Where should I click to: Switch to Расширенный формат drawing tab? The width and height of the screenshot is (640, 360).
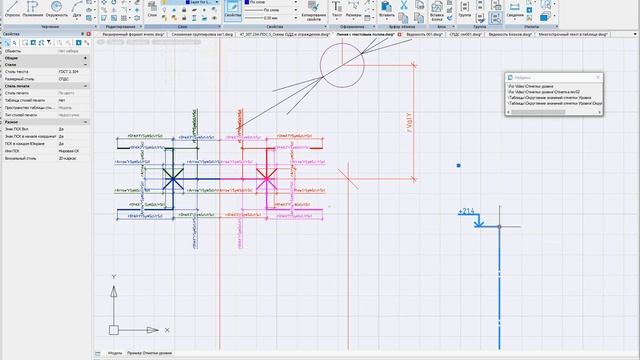point(132,34)
